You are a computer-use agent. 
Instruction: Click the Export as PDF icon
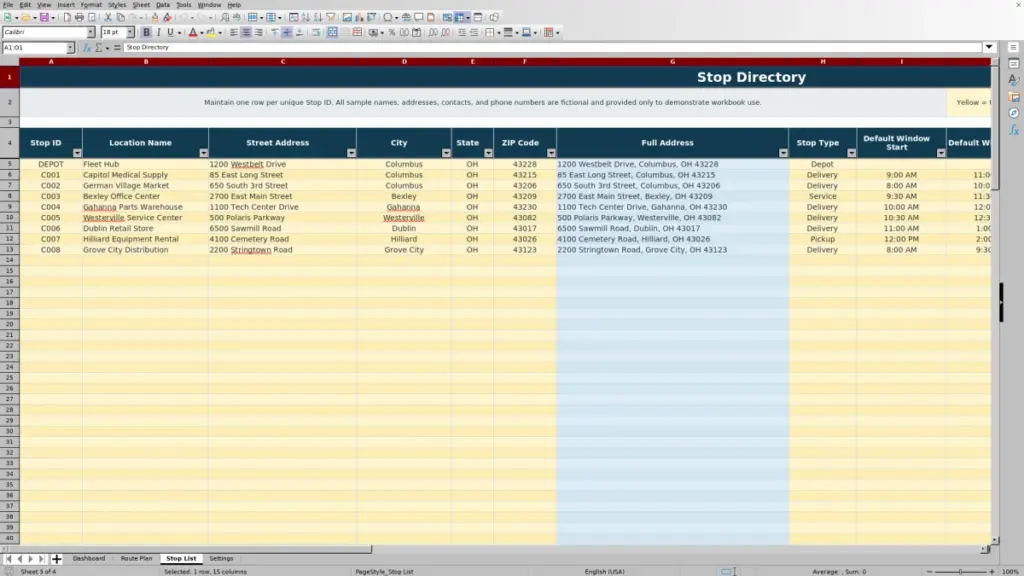point(67,17)
